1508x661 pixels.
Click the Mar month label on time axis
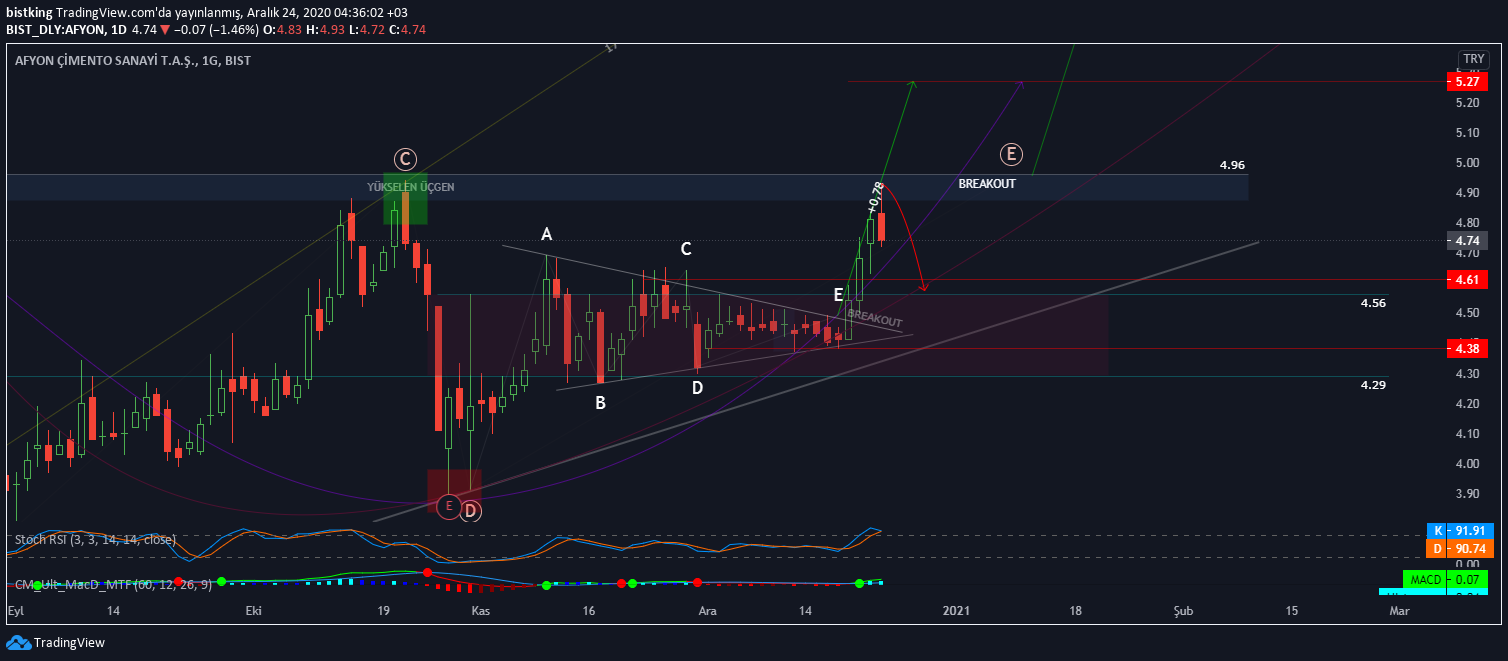click(1399, 610)
